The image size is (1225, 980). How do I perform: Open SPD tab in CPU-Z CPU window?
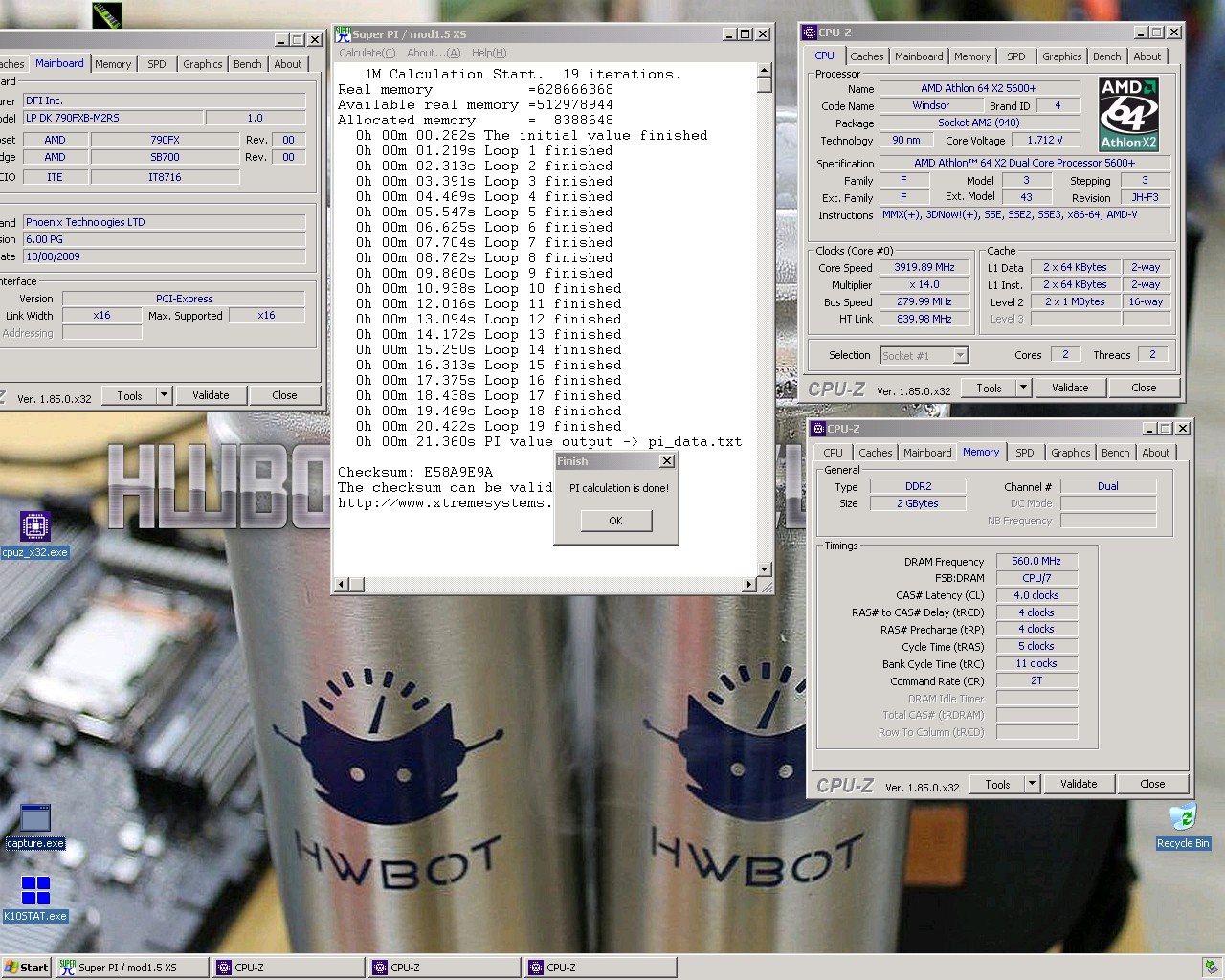(x=1016, y=56)
